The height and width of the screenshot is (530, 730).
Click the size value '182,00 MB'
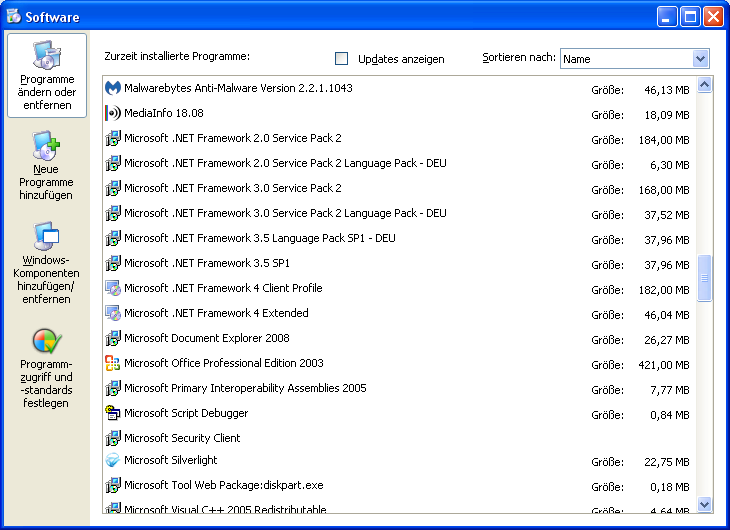click(x=664, y=290)
